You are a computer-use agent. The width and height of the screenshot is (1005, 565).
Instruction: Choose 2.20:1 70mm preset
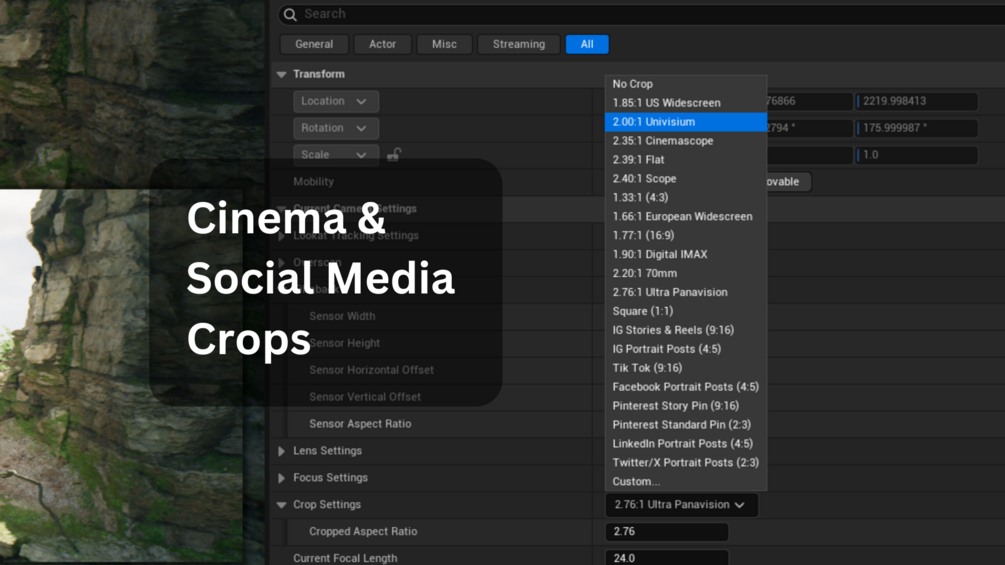pos(686,273)
